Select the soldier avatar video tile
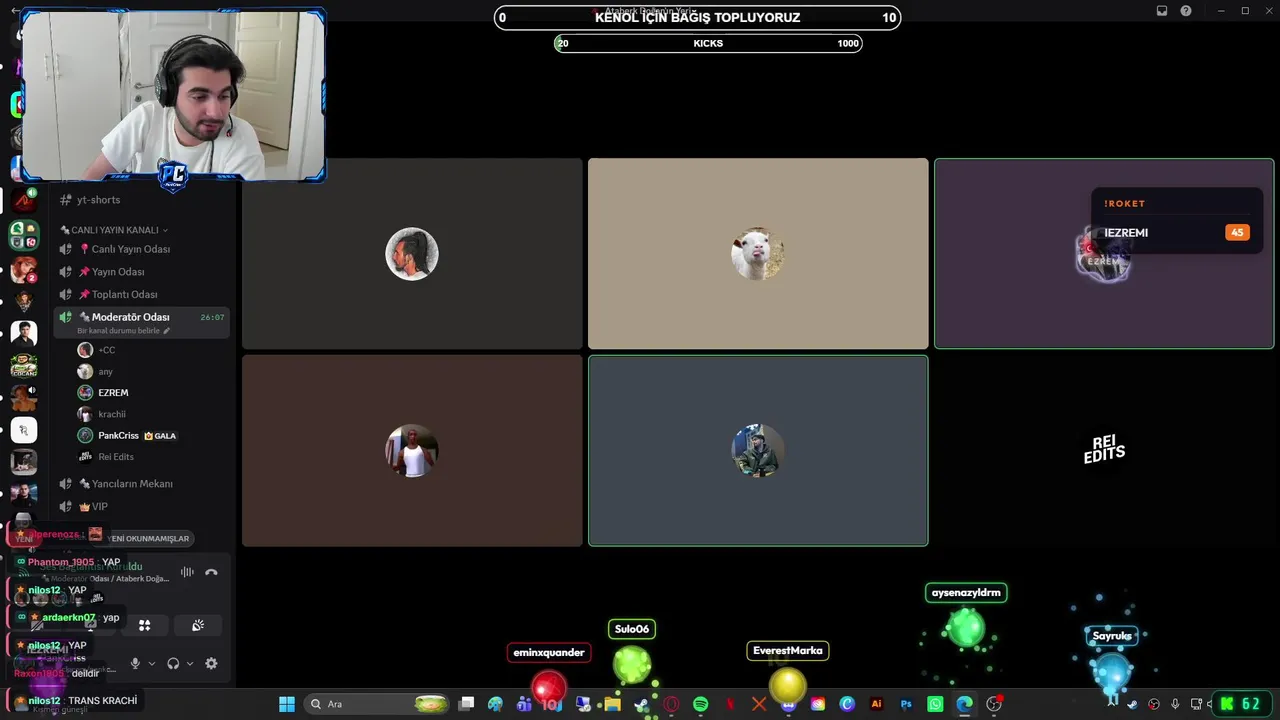The width and height of the screenshot is (1280, 720). click(x=758, y=451)
